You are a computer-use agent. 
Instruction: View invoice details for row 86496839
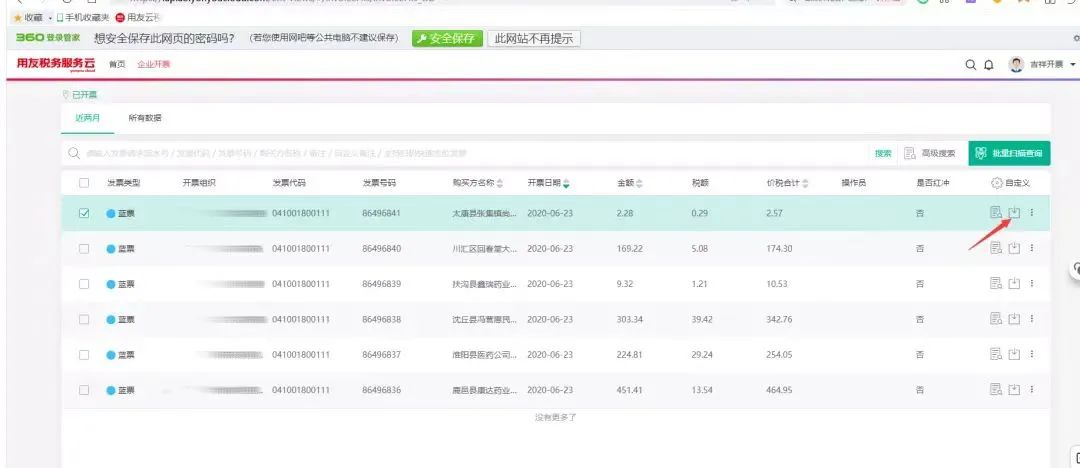pos(995,283)
